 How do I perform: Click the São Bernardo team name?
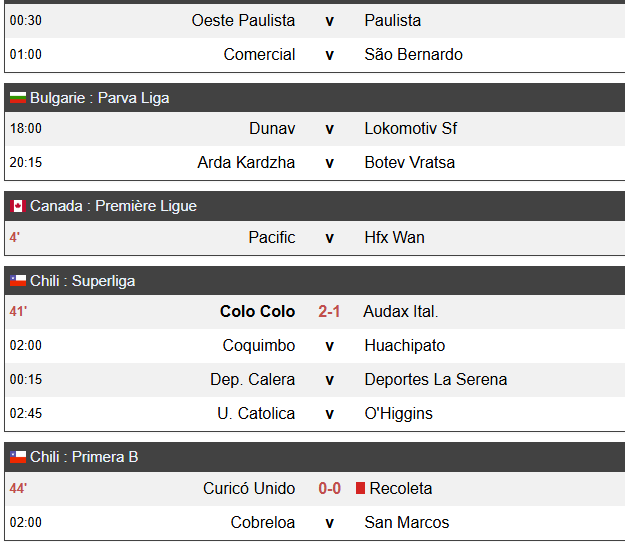click(413, 55)
